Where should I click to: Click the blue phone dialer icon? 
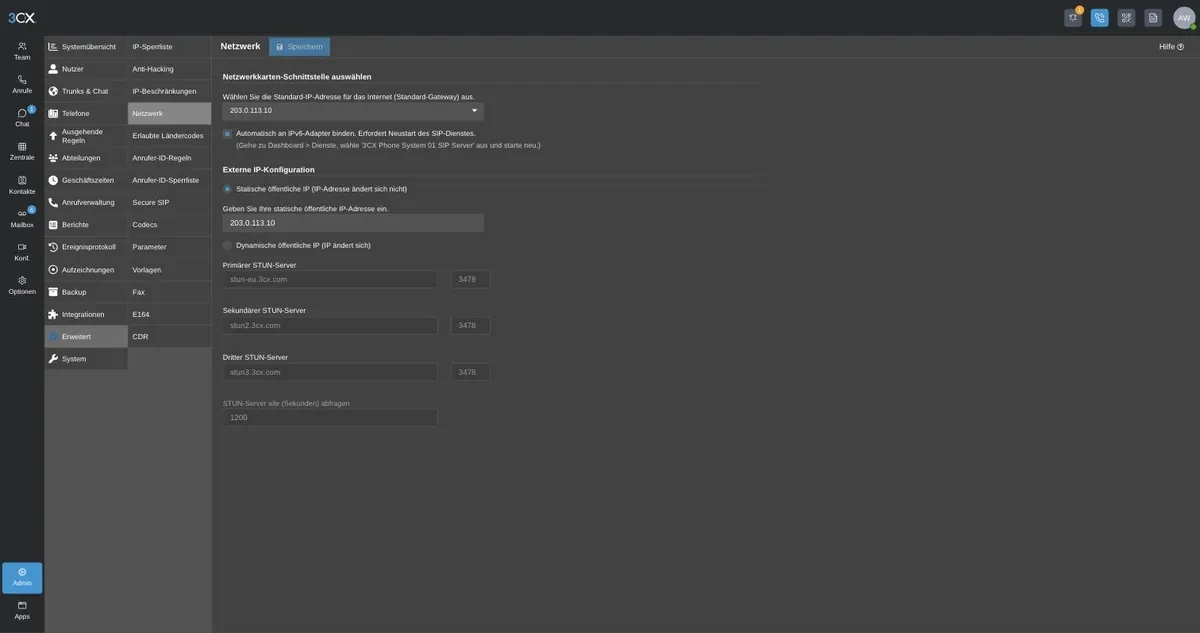click(1100, 17)
